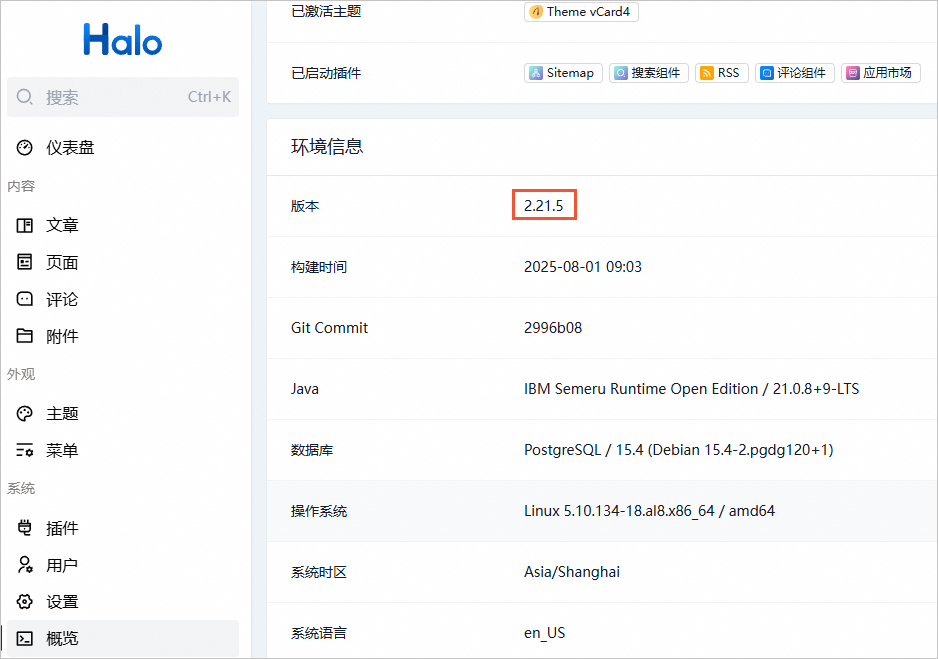Click the articles icon in sidebar
The height and width of the screenshot is (659, 938).
coord(25,226)
